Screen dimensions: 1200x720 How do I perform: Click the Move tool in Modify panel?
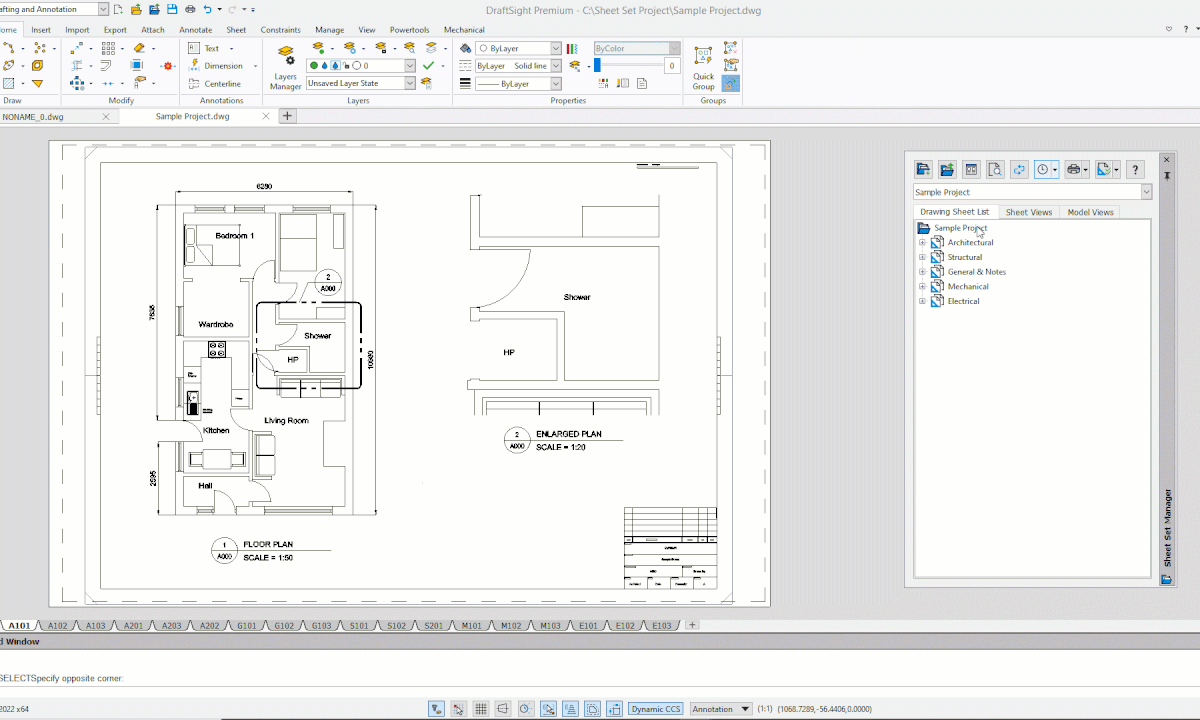[78, 47]
